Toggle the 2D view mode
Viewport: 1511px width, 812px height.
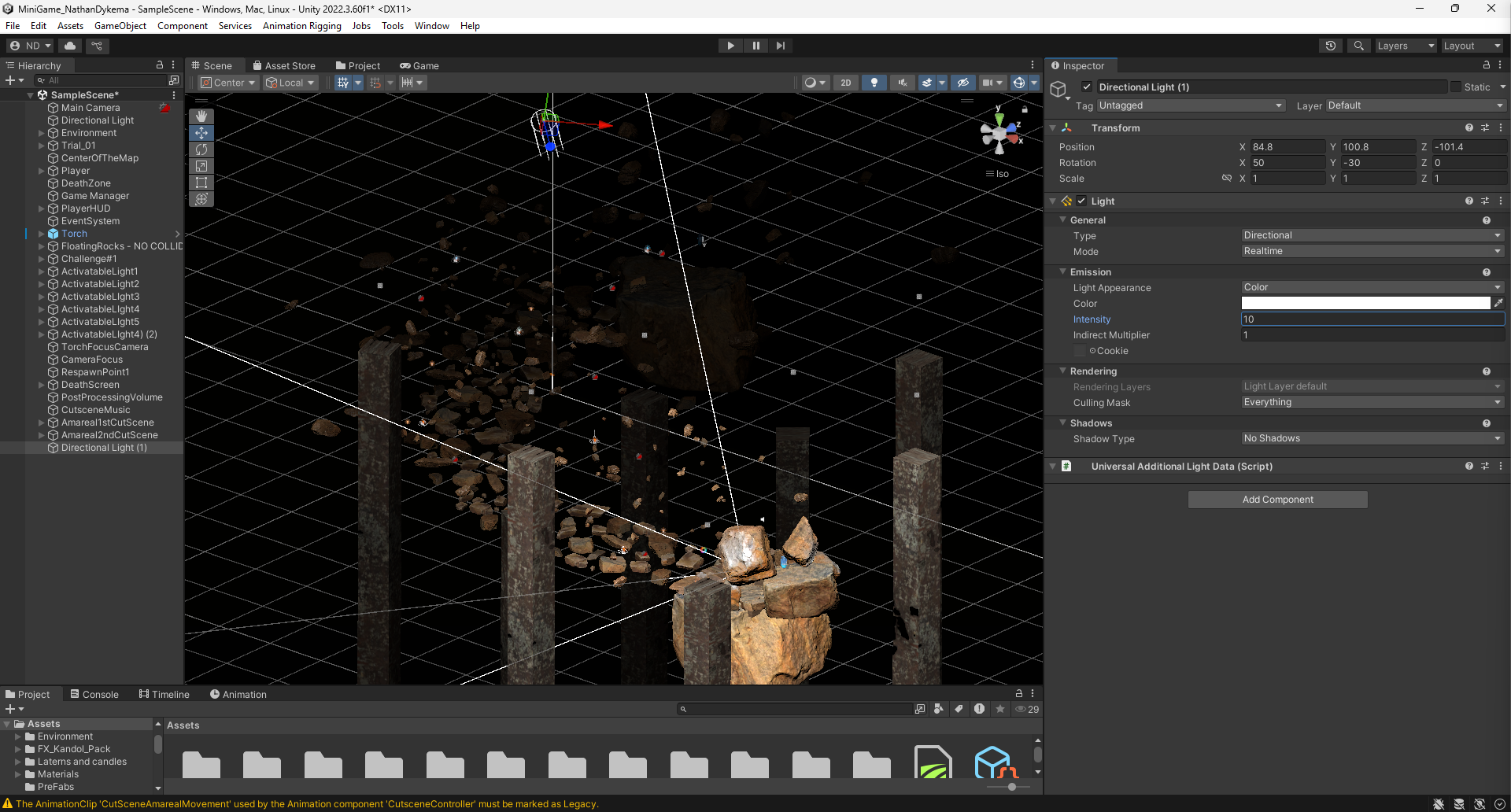point(845,83)
